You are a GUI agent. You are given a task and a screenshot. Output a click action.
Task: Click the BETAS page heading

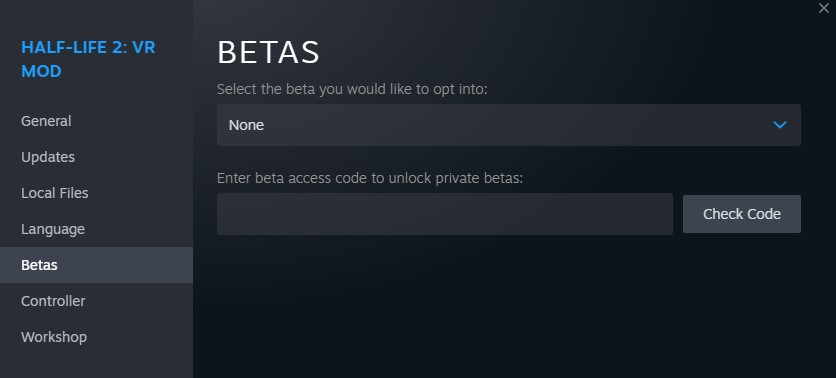point(268,52)
